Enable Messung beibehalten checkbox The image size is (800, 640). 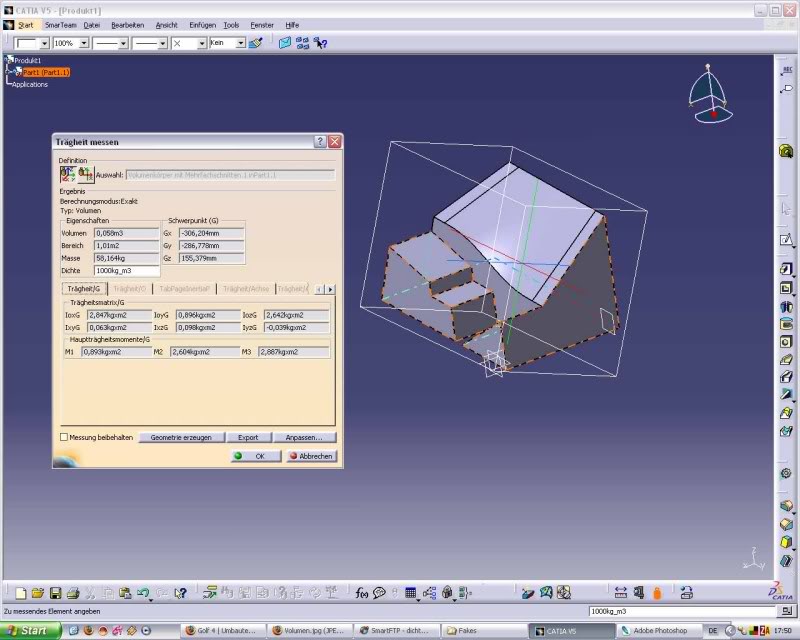tap(64, 437)
